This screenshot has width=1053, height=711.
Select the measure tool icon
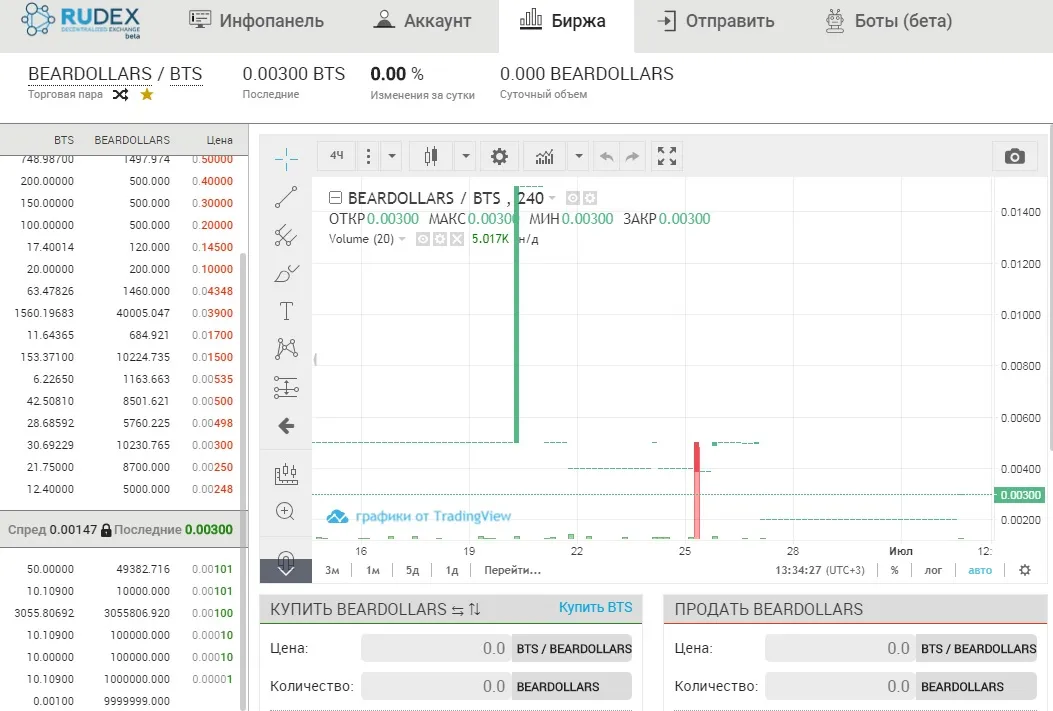[286, 474]
